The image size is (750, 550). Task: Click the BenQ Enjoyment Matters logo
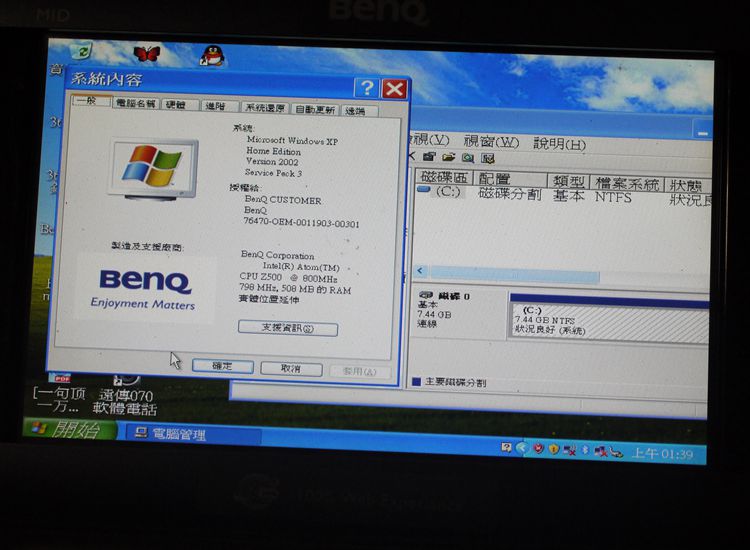coord(143,289)
